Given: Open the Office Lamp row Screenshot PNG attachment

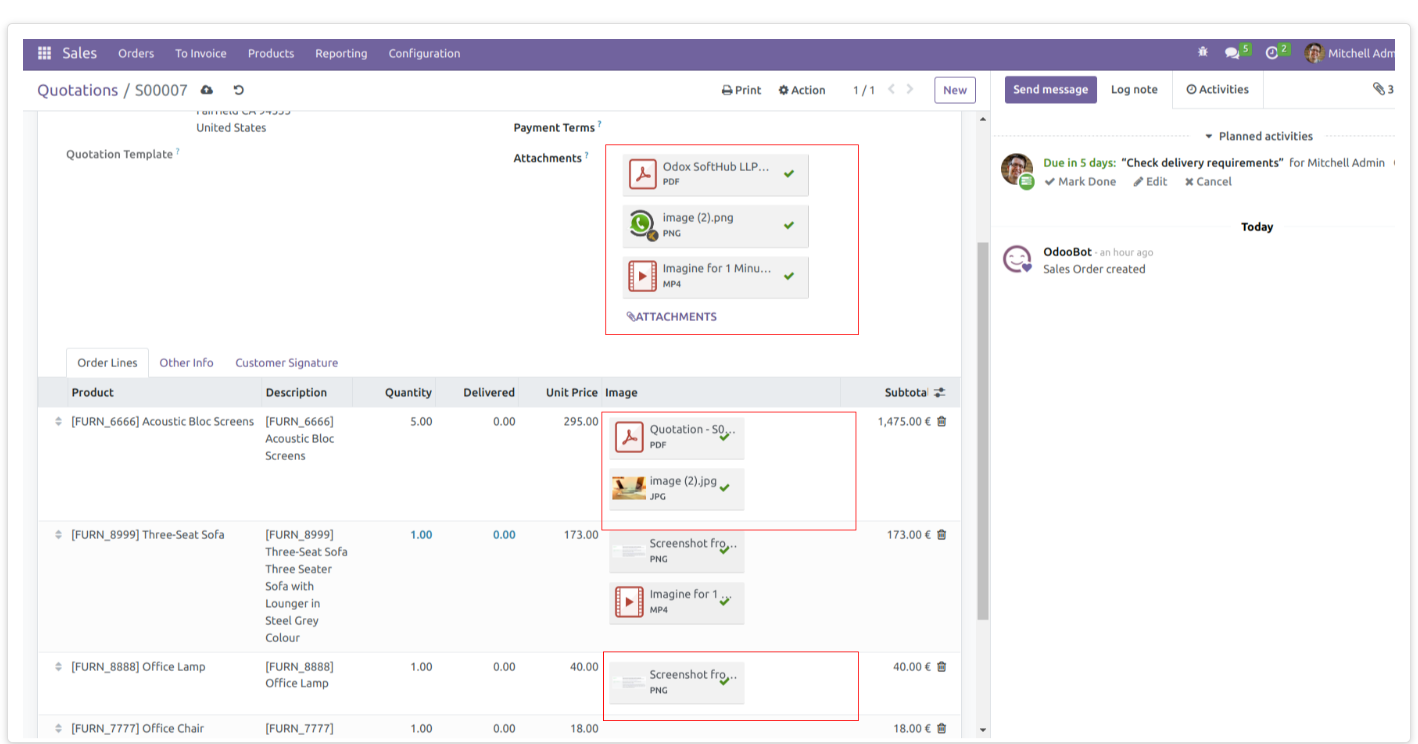Looking at the screenshot, I should 677,682.
